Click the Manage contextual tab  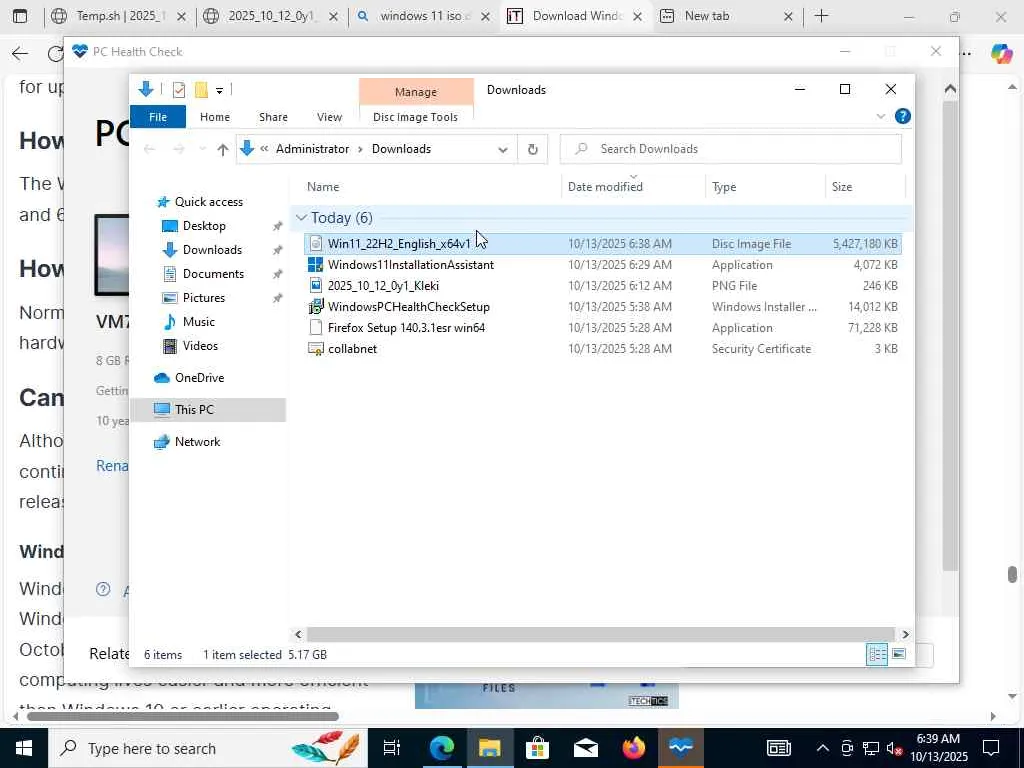coord(416,92)
